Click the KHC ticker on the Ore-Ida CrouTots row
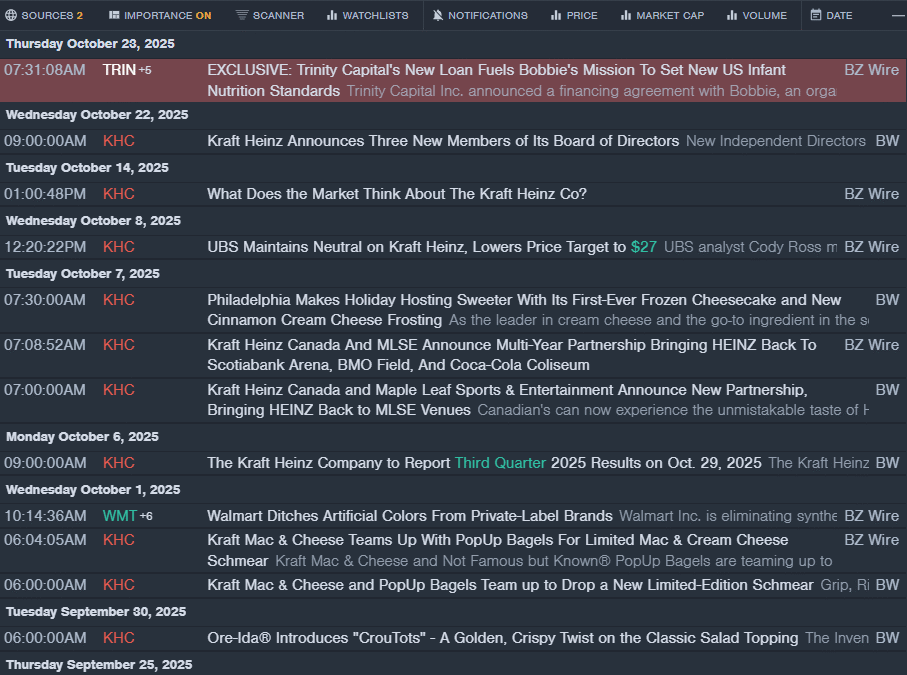This screenshot has width=907, height=675. [x=118, y=638]
